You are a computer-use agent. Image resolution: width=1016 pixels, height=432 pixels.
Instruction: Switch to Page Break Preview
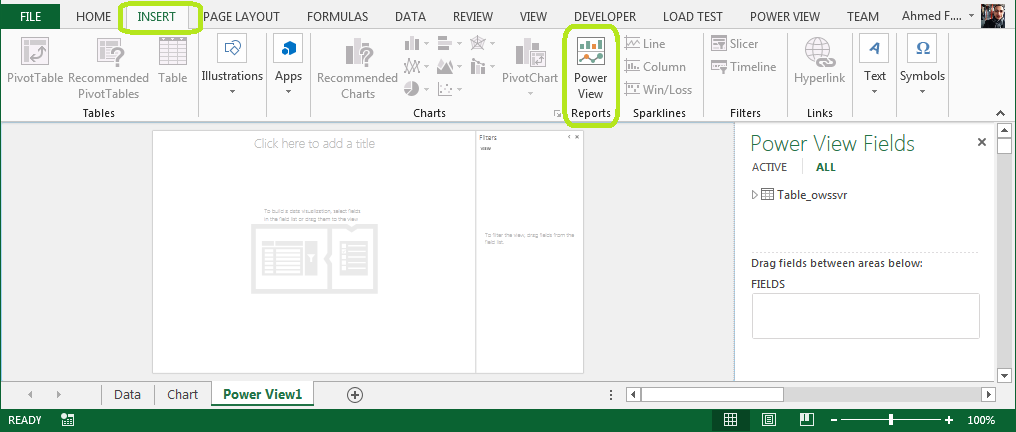(806, 420)
